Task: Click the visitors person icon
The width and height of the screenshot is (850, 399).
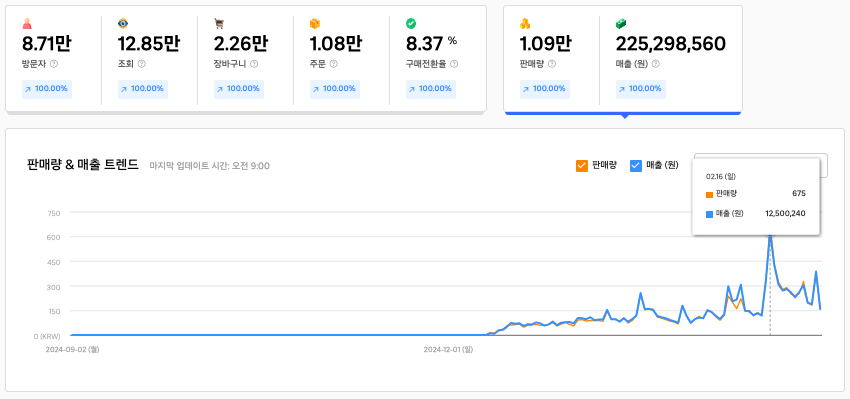Action: coord(27,23)
